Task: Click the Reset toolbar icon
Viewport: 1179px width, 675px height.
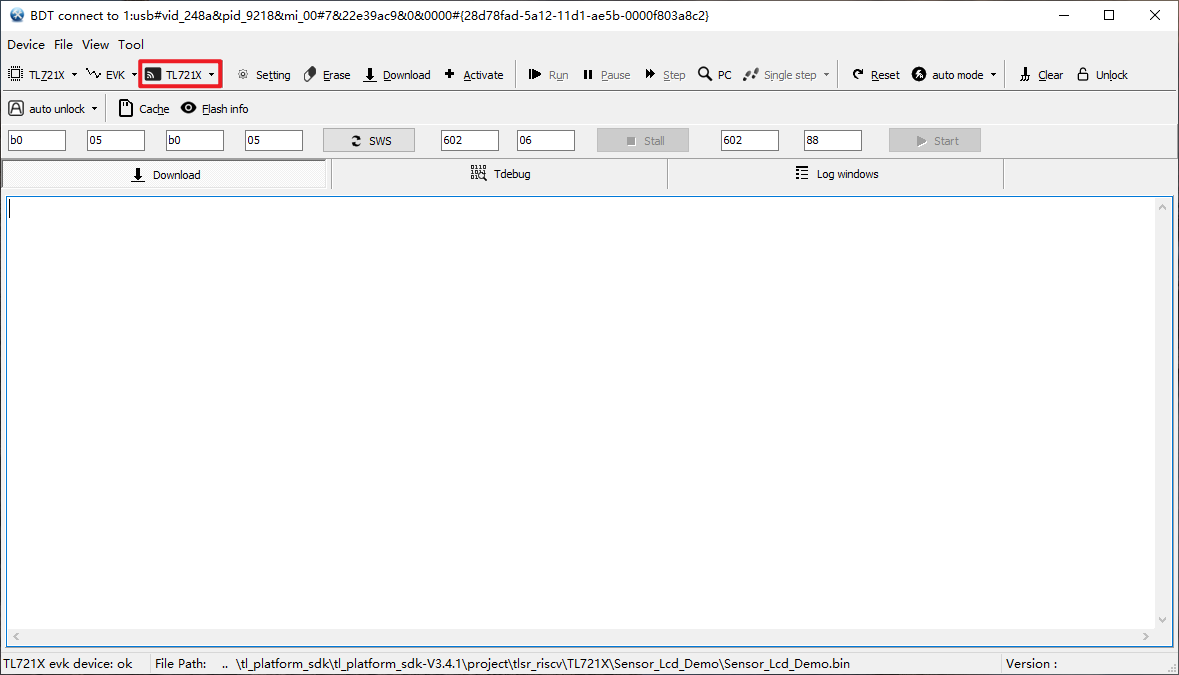Action: (858, 75)
